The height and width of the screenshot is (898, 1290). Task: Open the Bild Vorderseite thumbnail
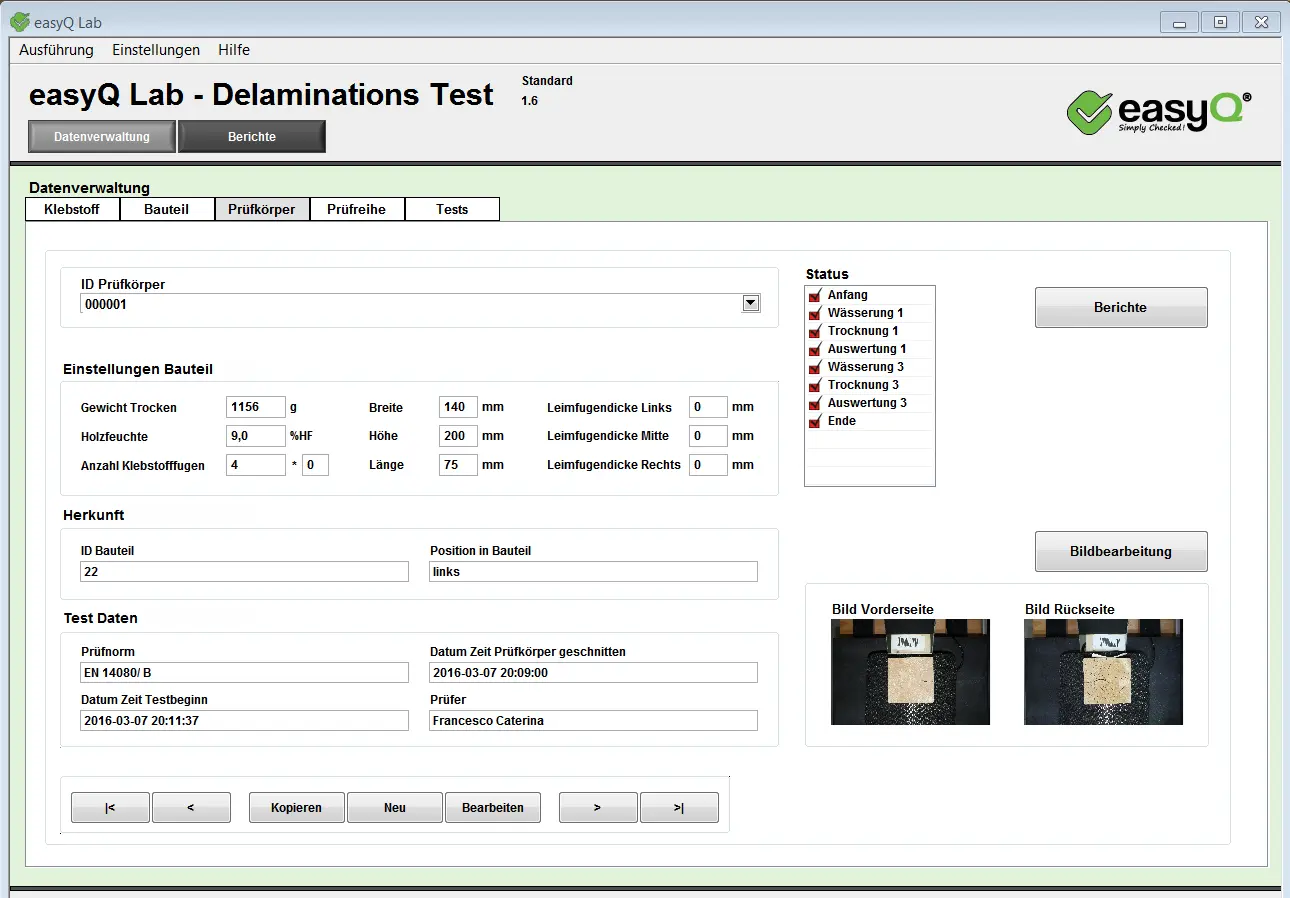[910, 672]
